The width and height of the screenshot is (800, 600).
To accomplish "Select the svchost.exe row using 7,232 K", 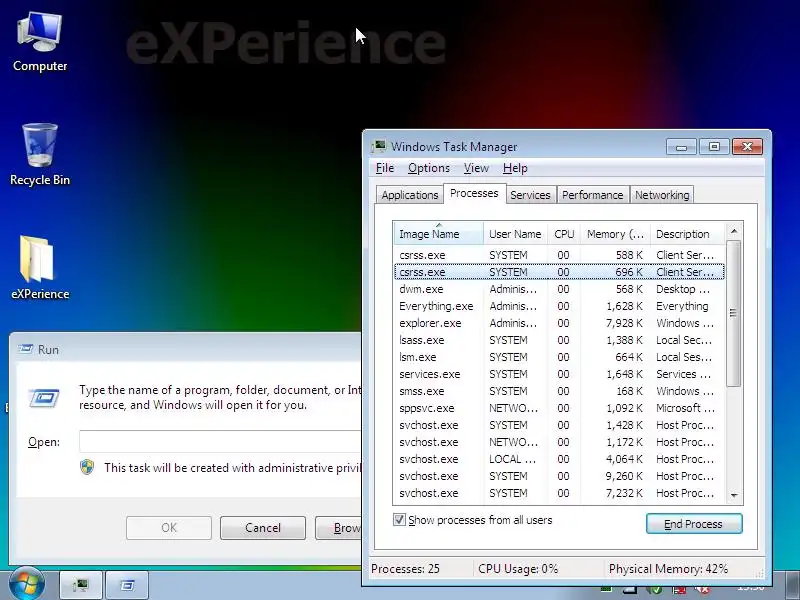I will click(559, 493).
